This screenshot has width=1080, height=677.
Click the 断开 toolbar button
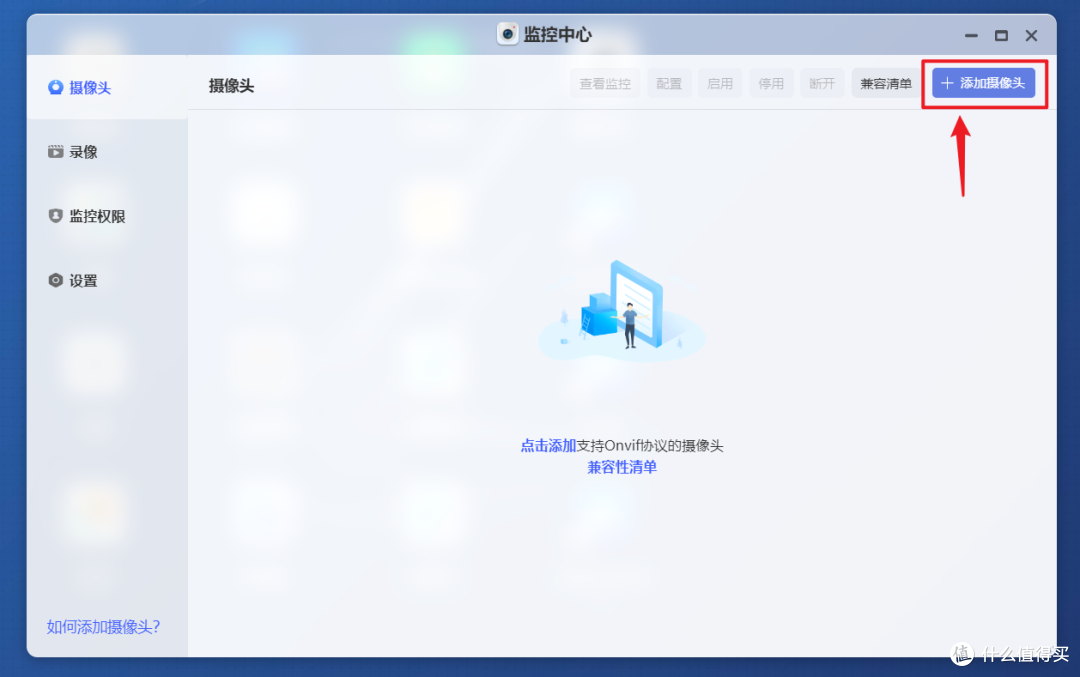pyautogui.click(x=822, y=83)
